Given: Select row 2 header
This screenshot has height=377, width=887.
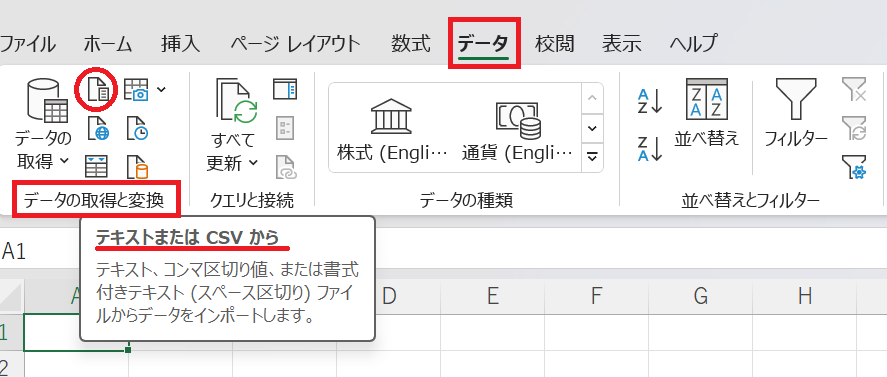Looking at the screenshot, I should coord(11,365).
